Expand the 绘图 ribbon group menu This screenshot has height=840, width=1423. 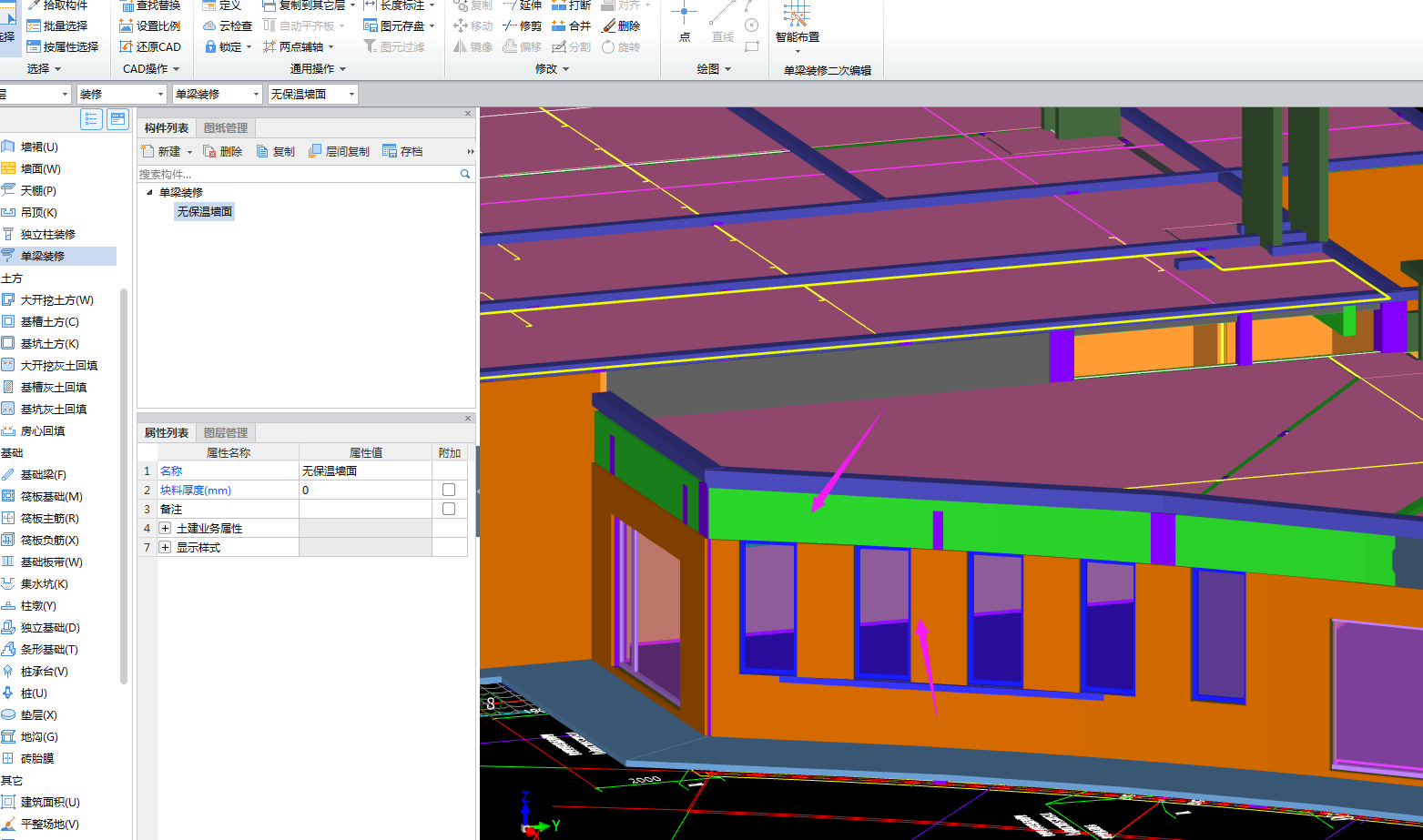click(x=714, y=69)
